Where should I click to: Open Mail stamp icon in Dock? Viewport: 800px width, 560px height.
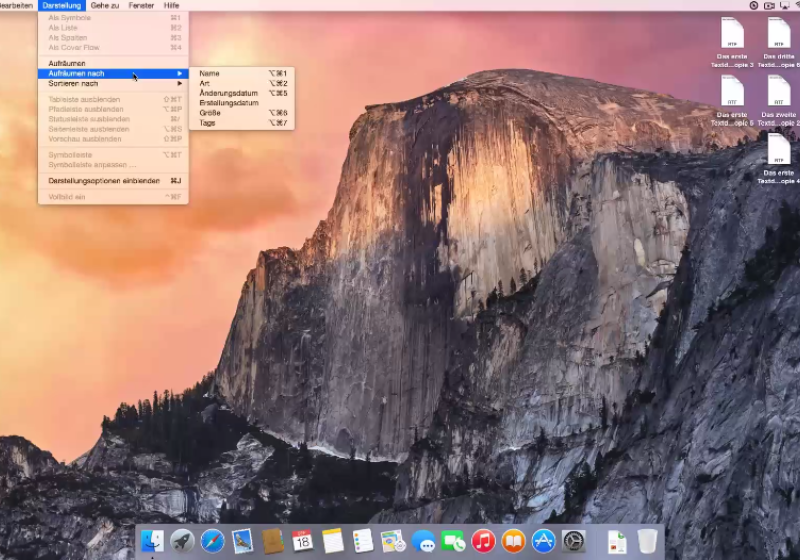pos(242,541)
